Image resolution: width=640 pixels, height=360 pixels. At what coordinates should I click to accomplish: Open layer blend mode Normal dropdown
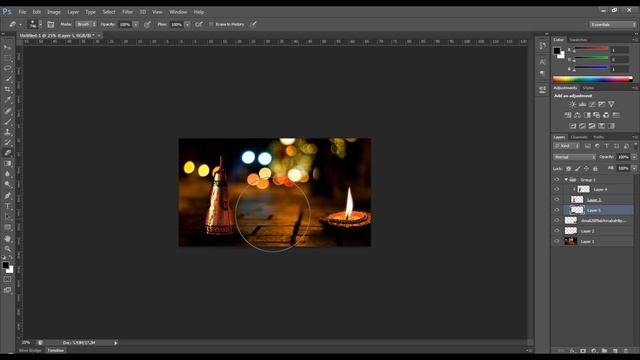pyautogui.click(x=574, y=157)
